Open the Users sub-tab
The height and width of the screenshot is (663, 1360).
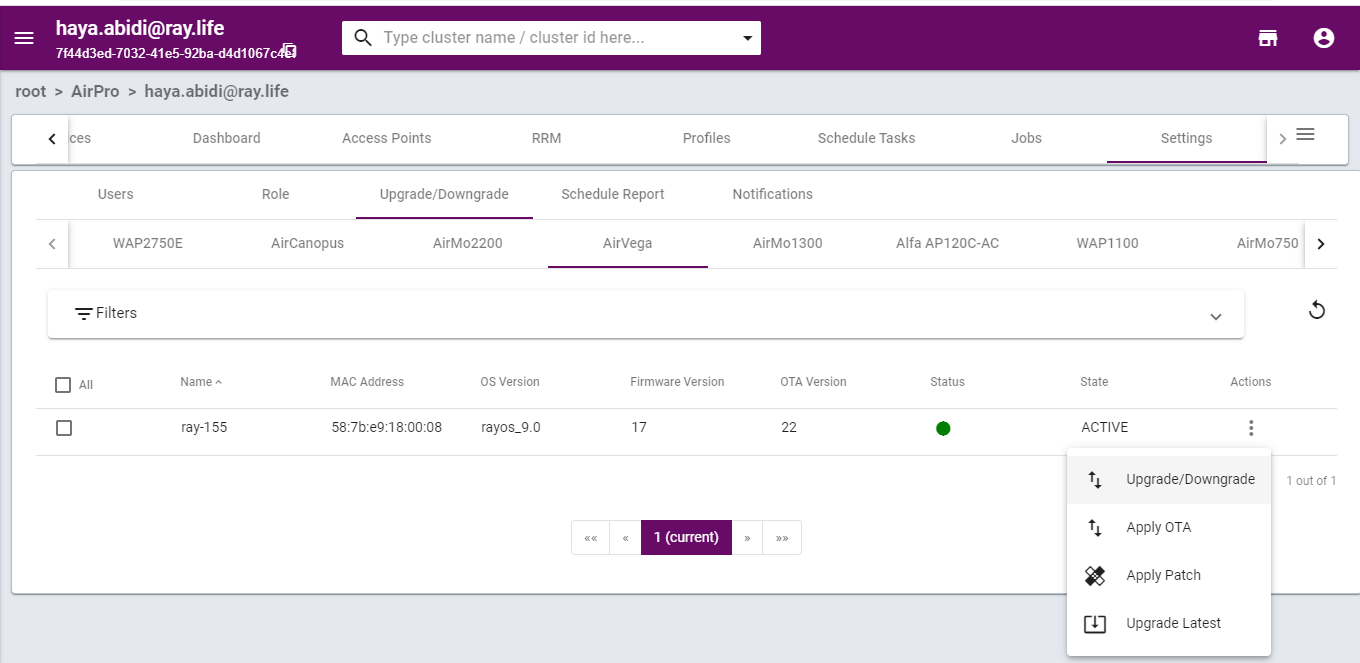coord(116,194)
